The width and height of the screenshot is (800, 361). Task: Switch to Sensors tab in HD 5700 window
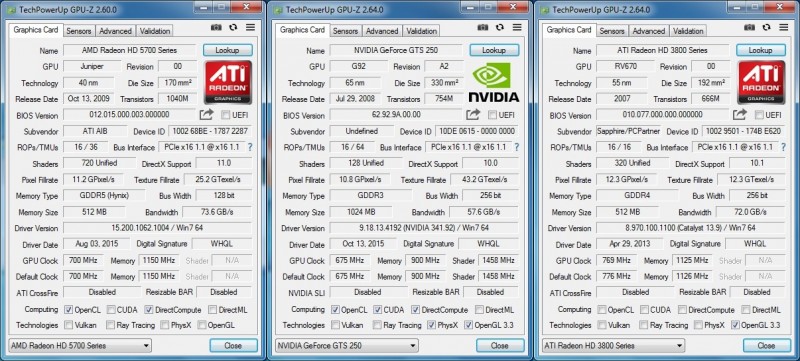click(x=79, y=31)
